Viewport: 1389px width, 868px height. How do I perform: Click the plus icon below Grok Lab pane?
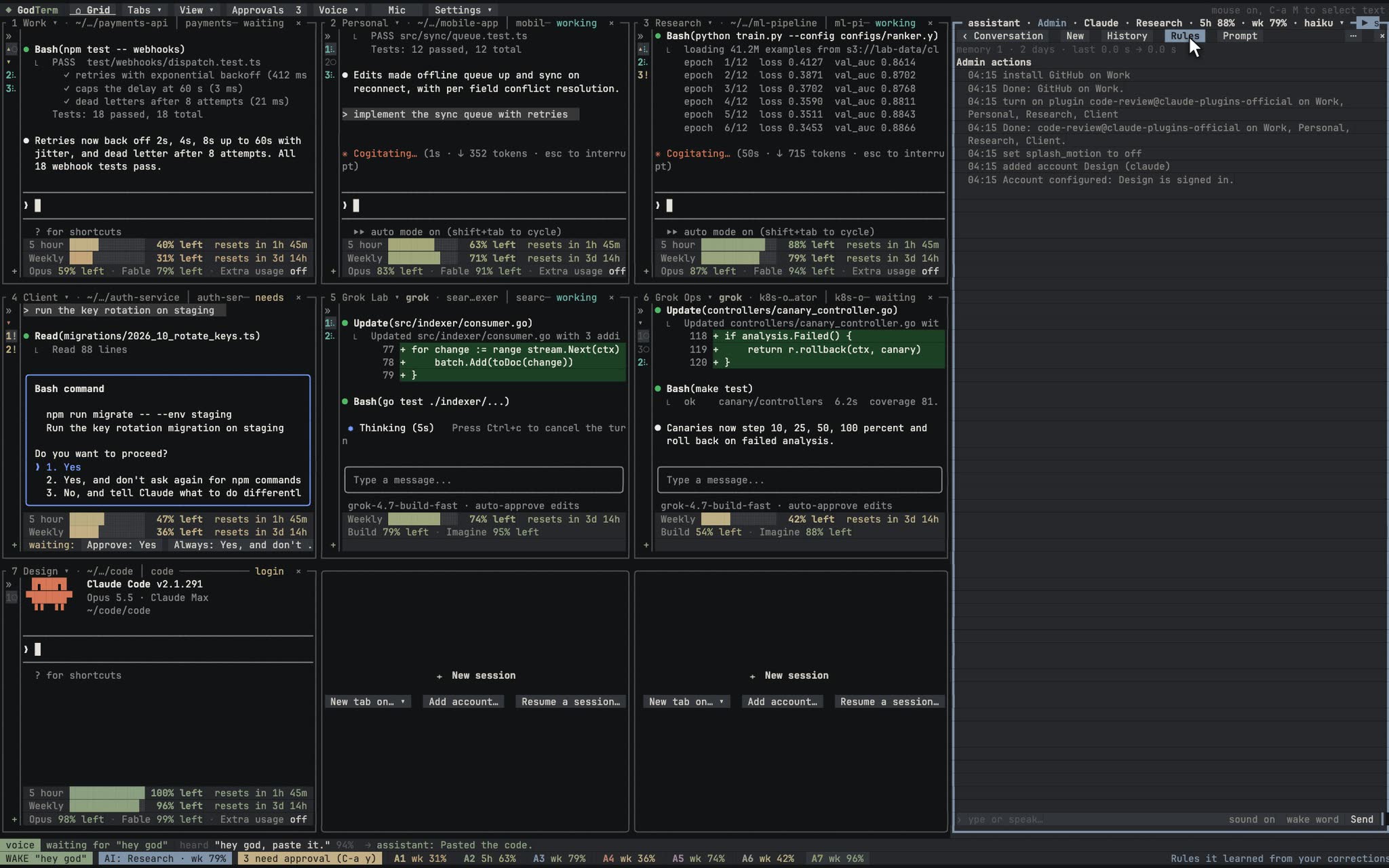[333, 545]
